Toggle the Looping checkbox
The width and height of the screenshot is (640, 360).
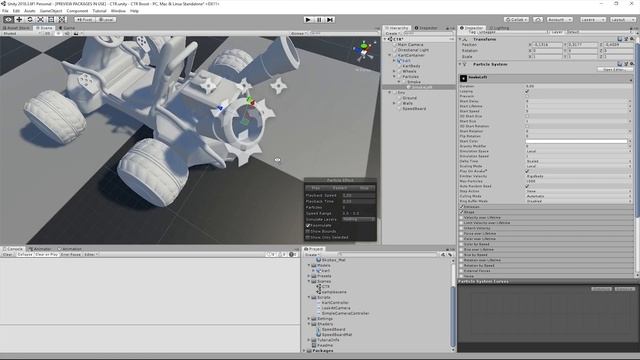[x=527, y=91]
